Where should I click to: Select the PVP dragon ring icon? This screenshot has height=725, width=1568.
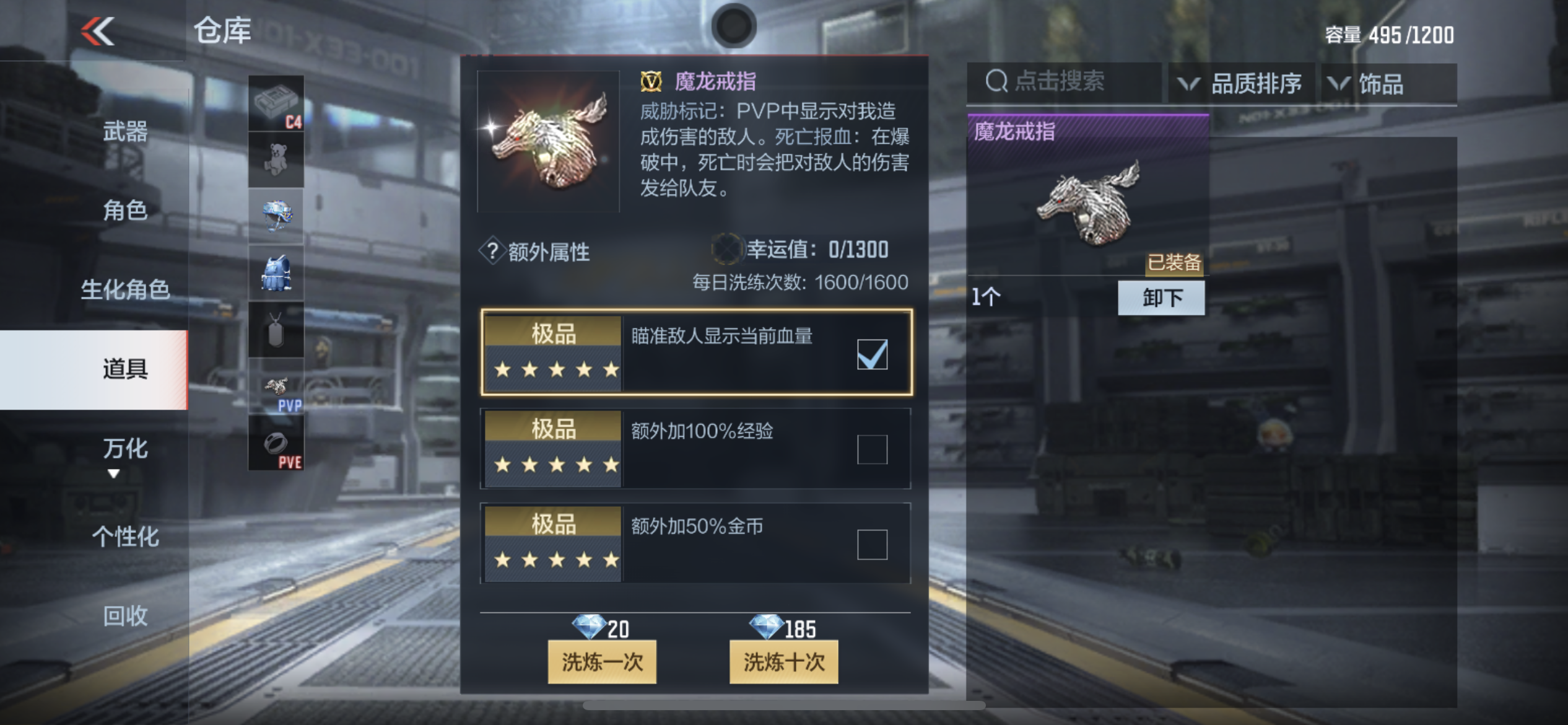click(x=276, y=386)
